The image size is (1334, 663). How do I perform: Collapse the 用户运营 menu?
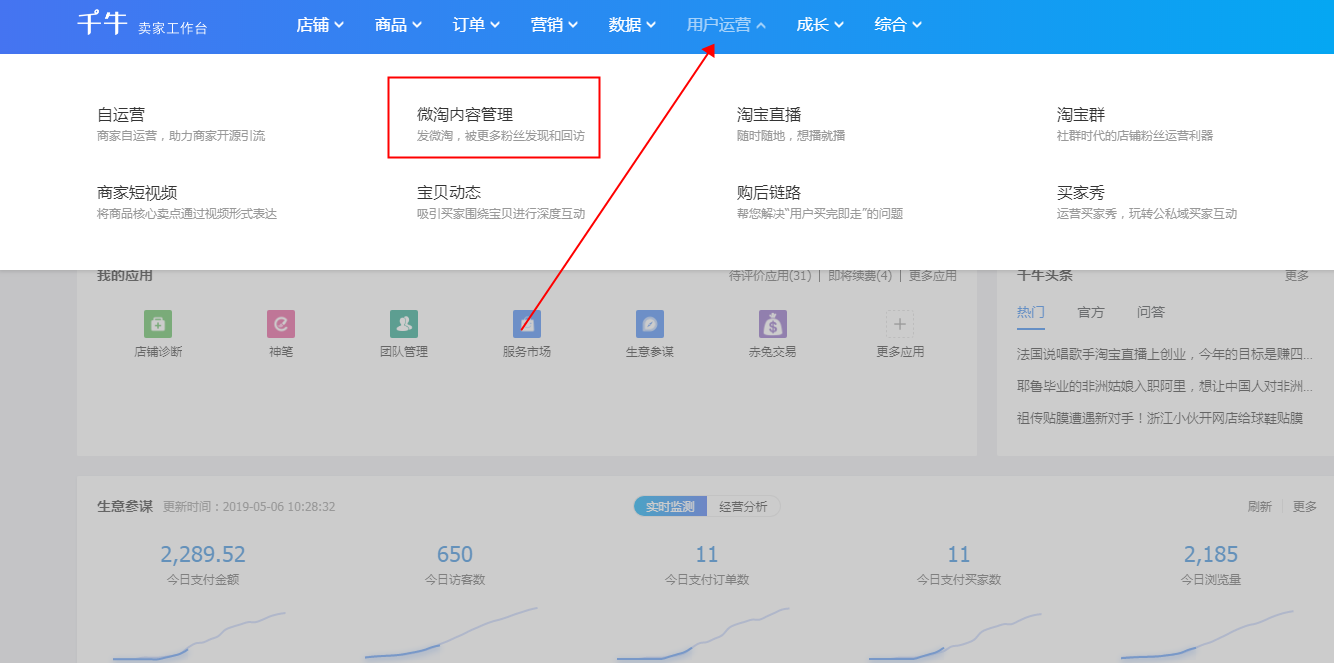pyautogui.click(x=726, y=25)
